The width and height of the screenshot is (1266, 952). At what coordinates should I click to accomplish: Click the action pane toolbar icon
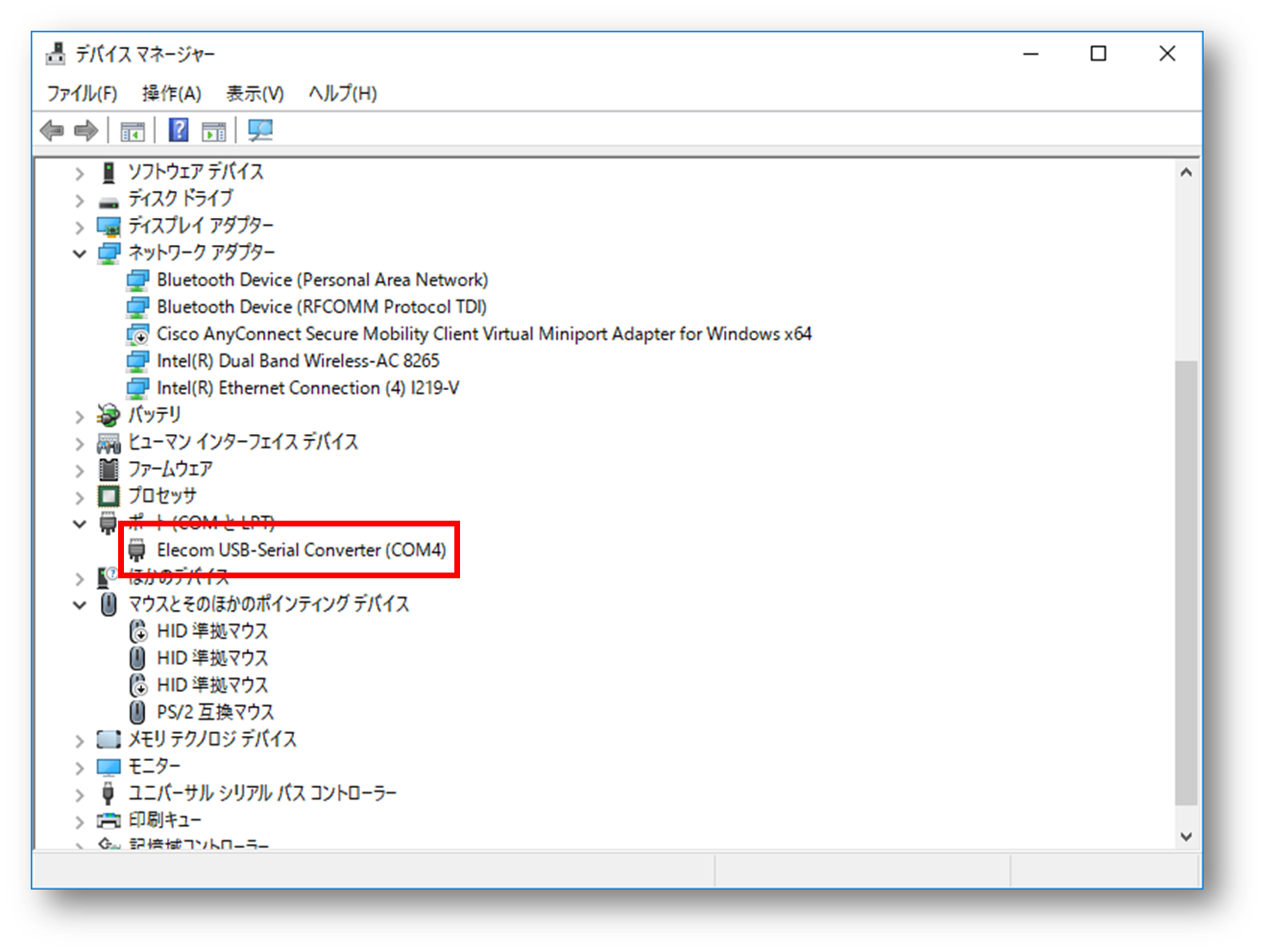click(214, 131)
